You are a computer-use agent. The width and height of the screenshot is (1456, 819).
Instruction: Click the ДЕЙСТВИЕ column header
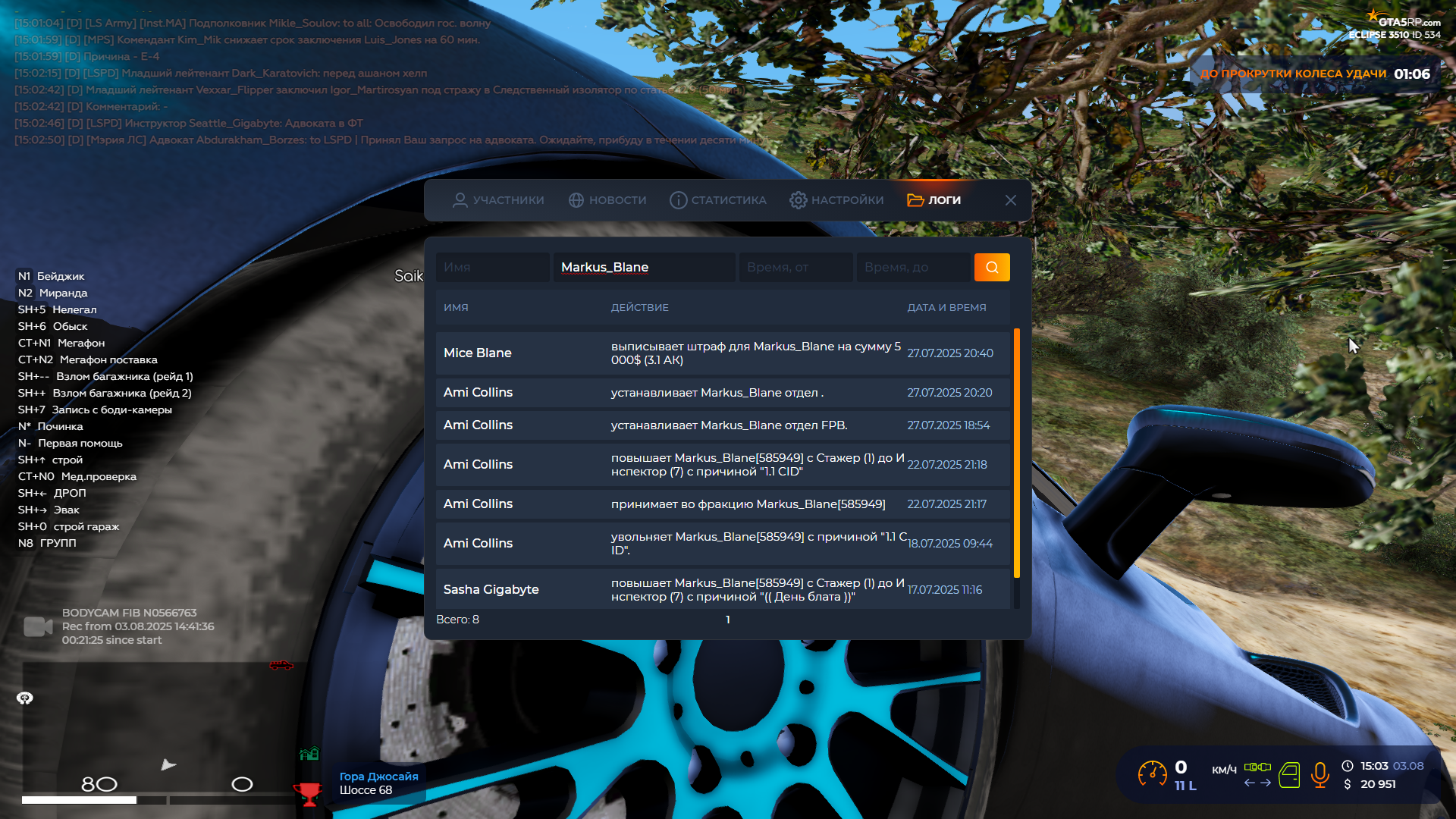coord(640,308)
